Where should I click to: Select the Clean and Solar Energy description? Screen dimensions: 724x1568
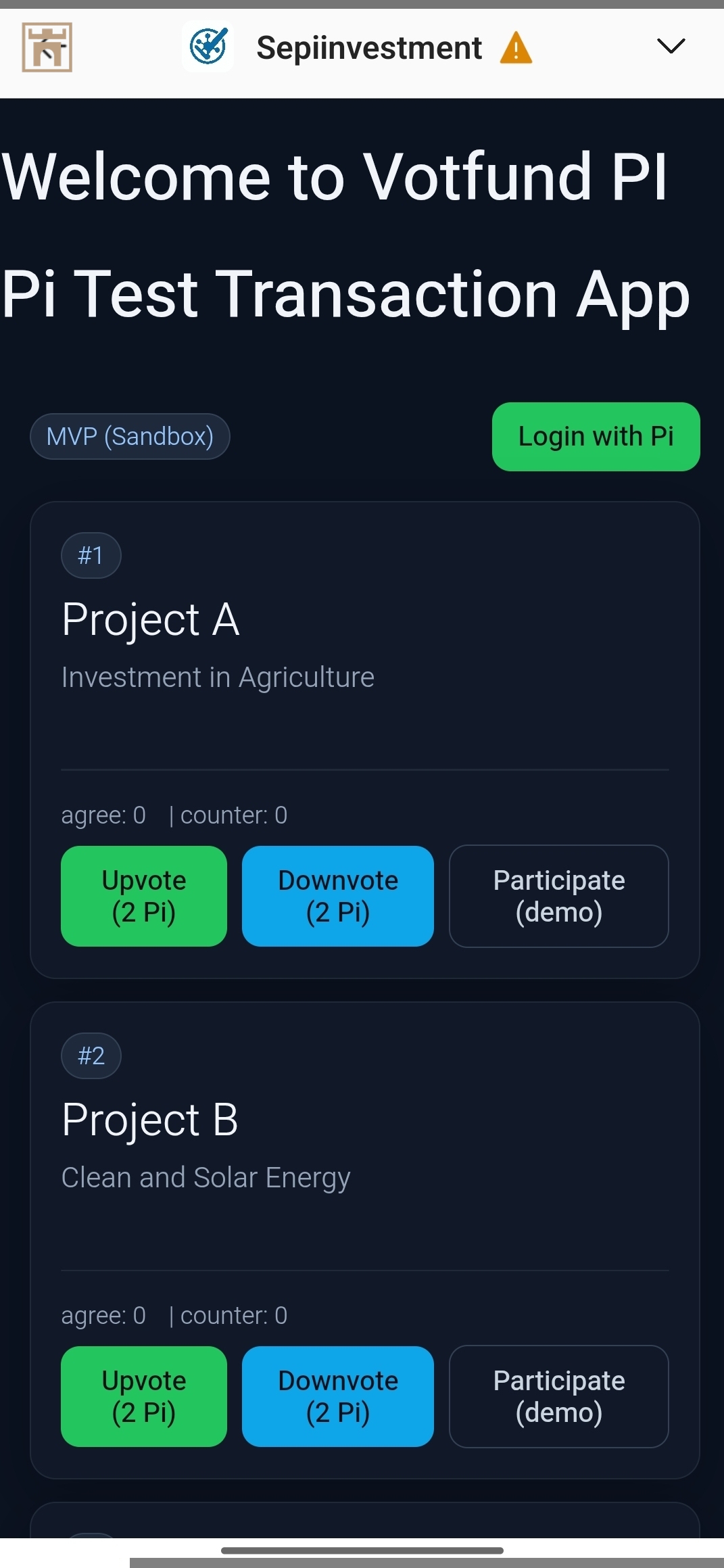tap(206, 1177)
